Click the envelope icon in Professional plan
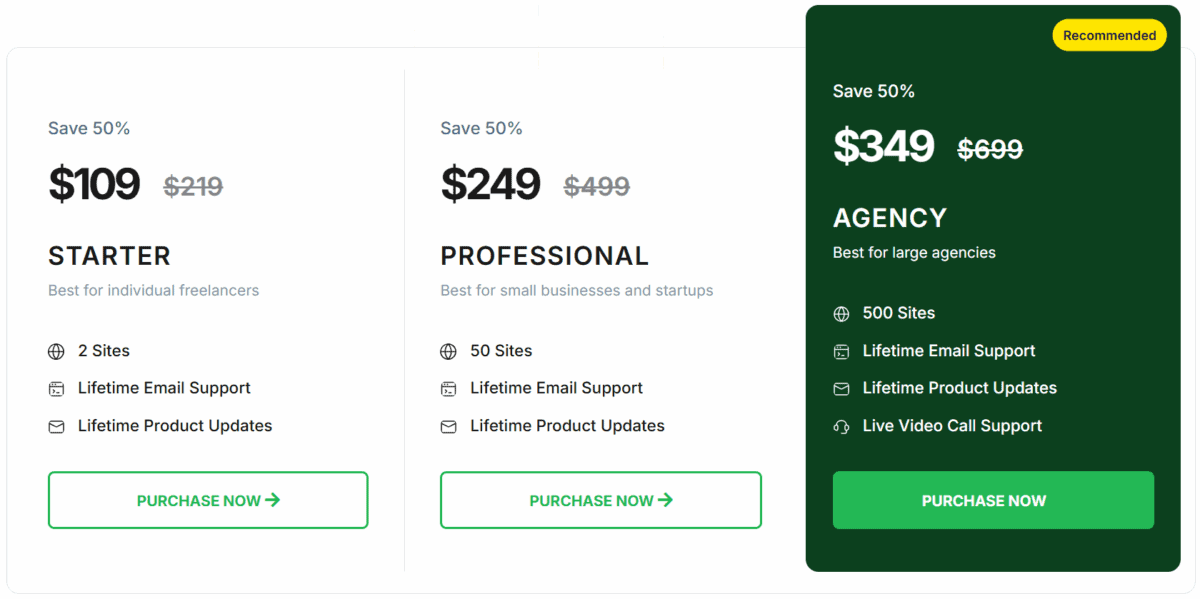This screenshot has width=1200, height=599. pos(448,427)
